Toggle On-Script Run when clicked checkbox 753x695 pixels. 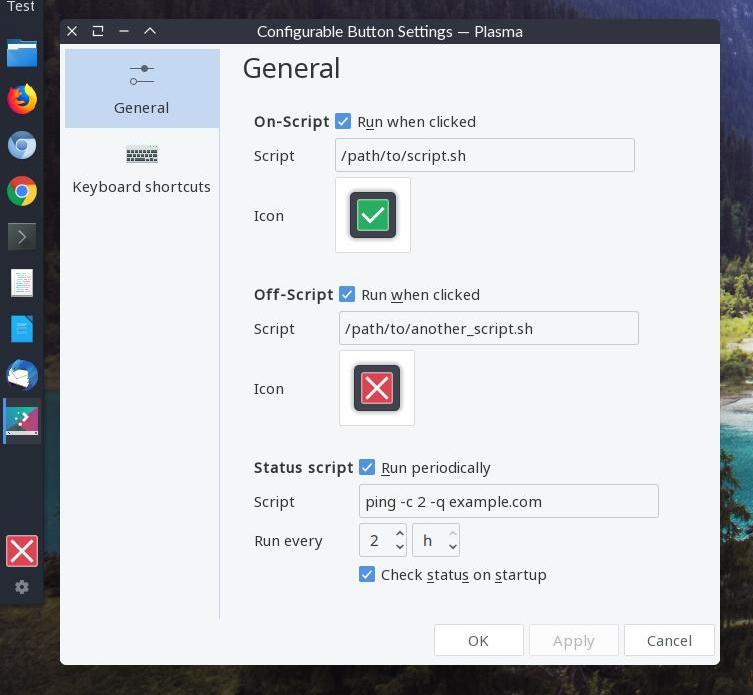(x=343, y=121)
